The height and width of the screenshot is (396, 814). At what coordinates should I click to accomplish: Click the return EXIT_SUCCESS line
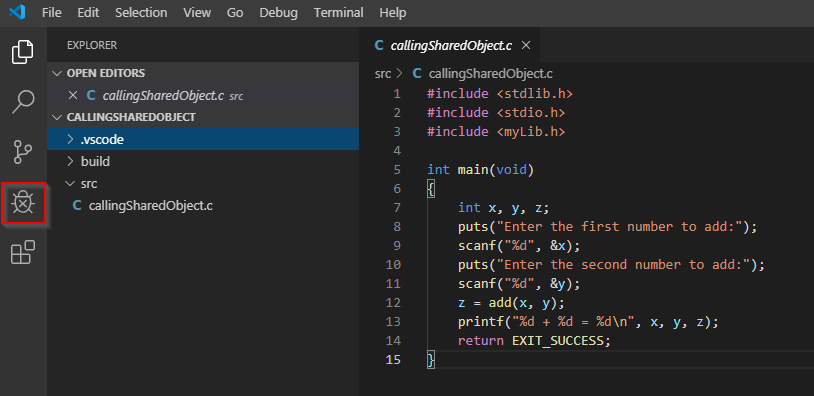[535, 341]
